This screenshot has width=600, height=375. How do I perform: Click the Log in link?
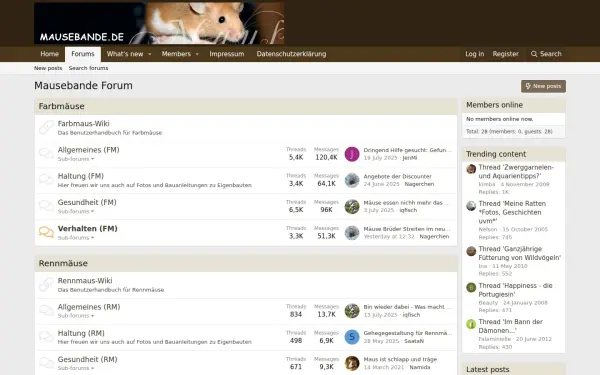474,54
